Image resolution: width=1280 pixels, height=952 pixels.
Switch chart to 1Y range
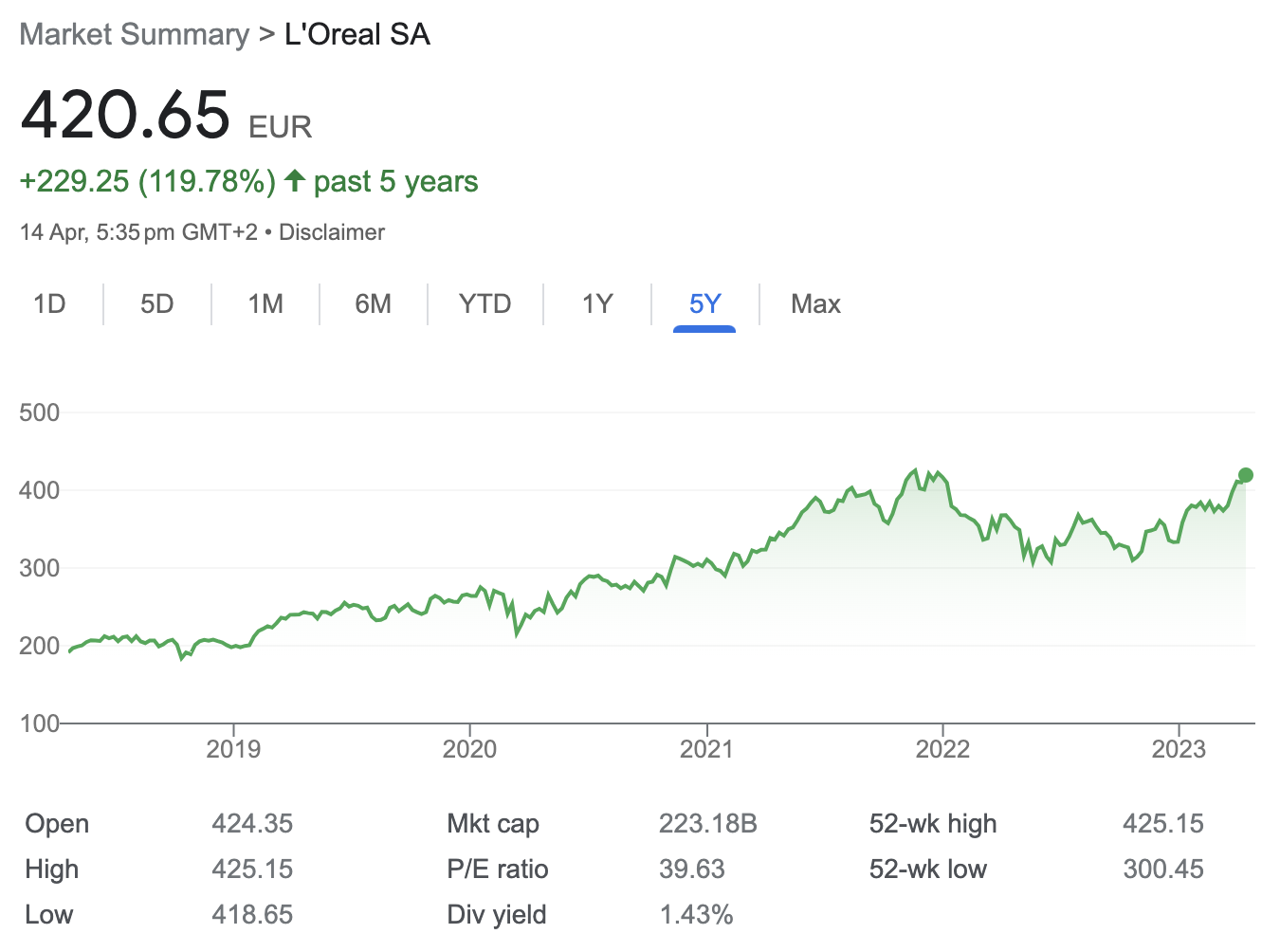tap(597, 304)
